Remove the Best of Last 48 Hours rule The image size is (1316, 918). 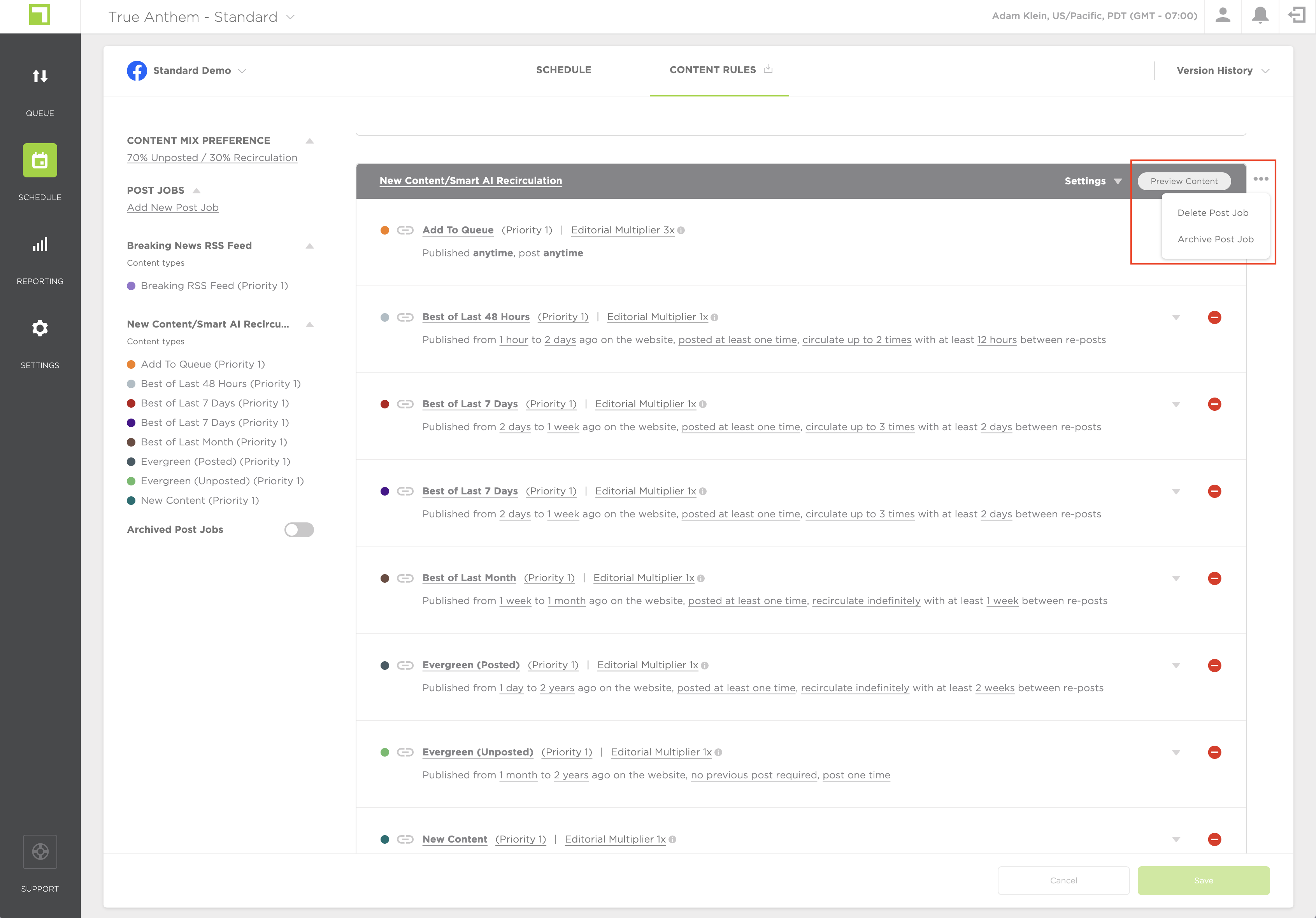tap(1214, 317)
